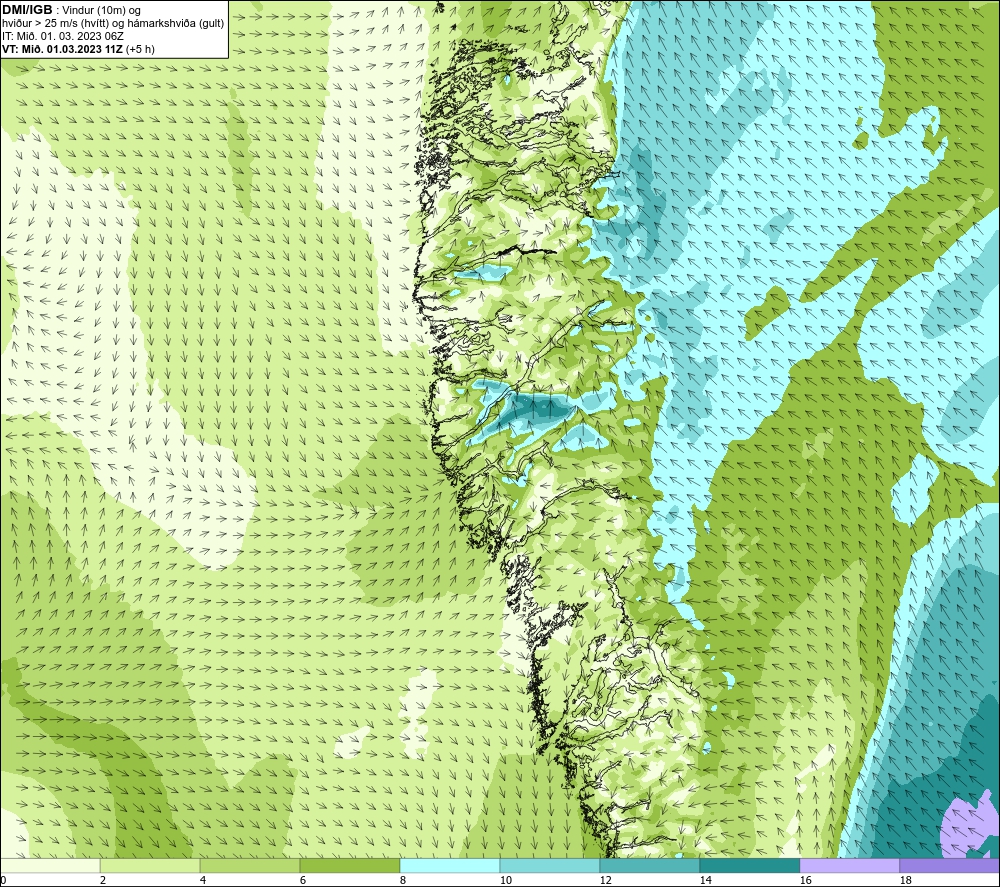Image resolution: width=1000 pixels, height=887 pixels.
Task: Click scale label "10" on the color bar
Action: (x=505, y=880)
